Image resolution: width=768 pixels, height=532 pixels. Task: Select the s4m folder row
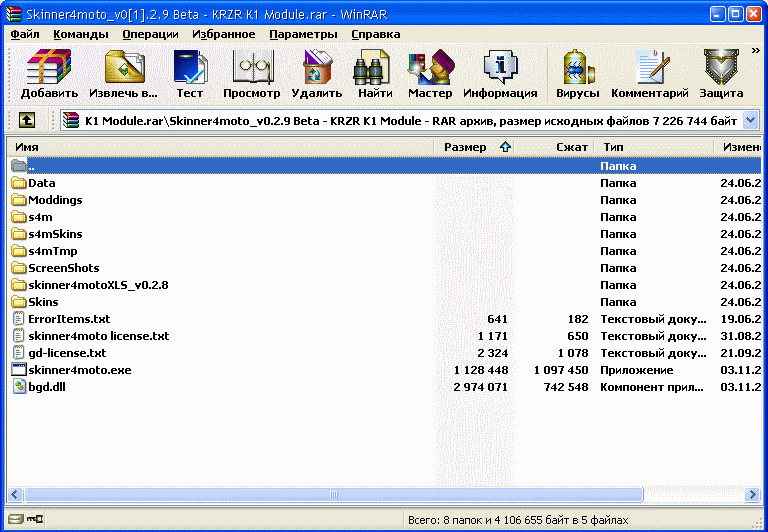click(384, 217)
